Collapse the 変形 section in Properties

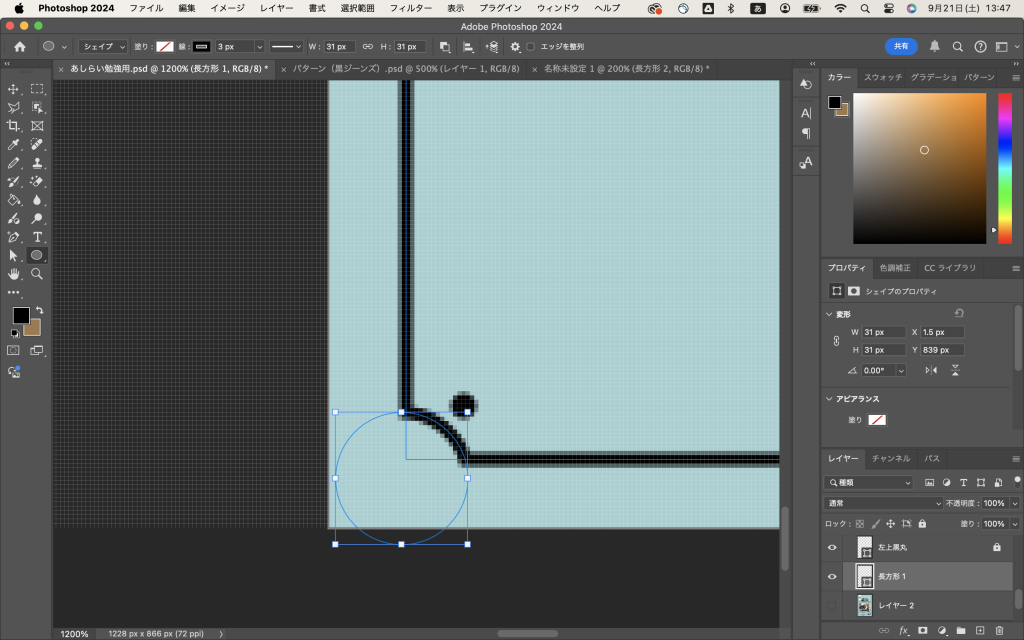pyautogui.click(x=829, y=314)
